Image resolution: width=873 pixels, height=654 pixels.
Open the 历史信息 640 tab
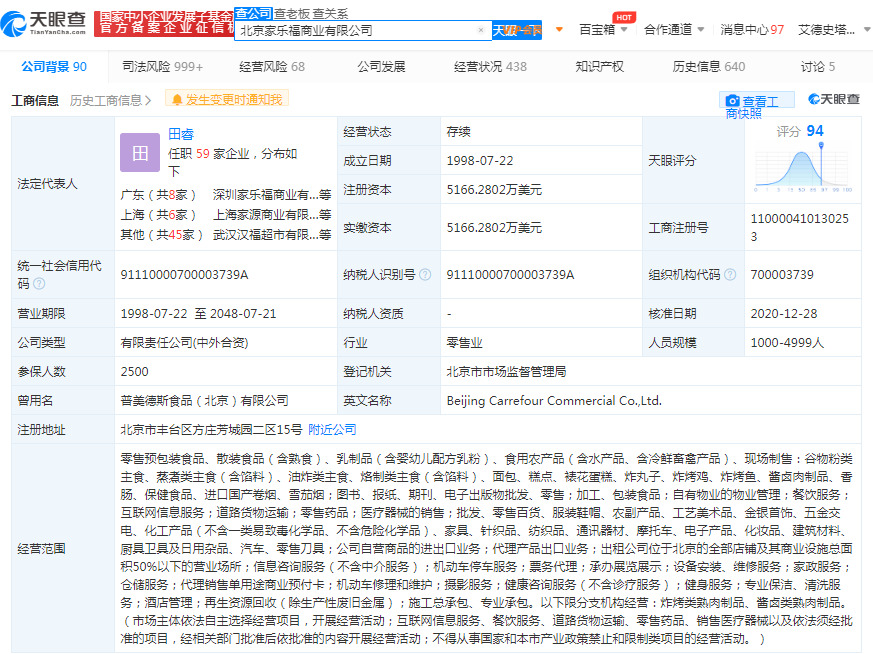pos(708,67)
